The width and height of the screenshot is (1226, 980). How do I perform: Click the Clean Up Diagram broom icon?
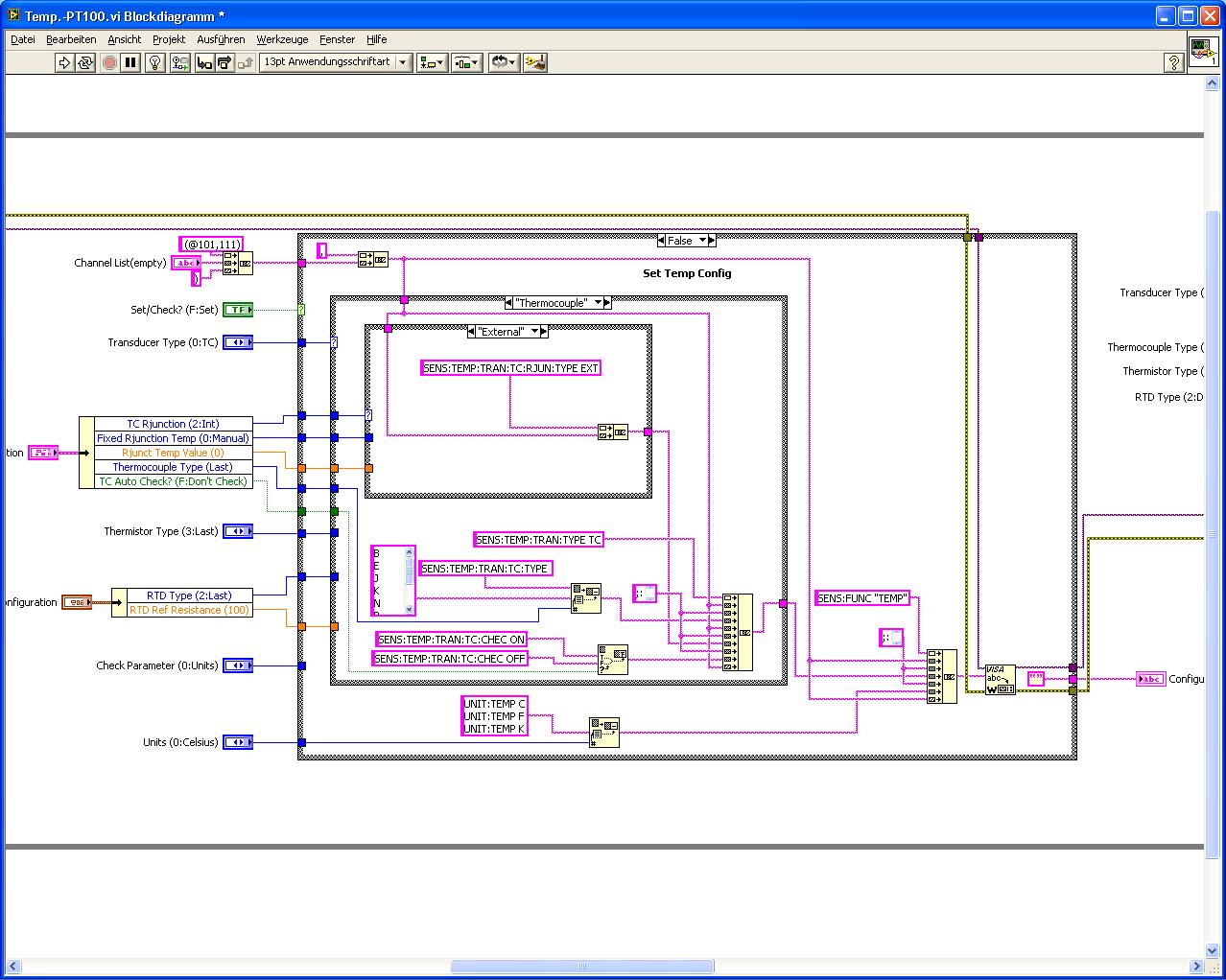(535, 62)
